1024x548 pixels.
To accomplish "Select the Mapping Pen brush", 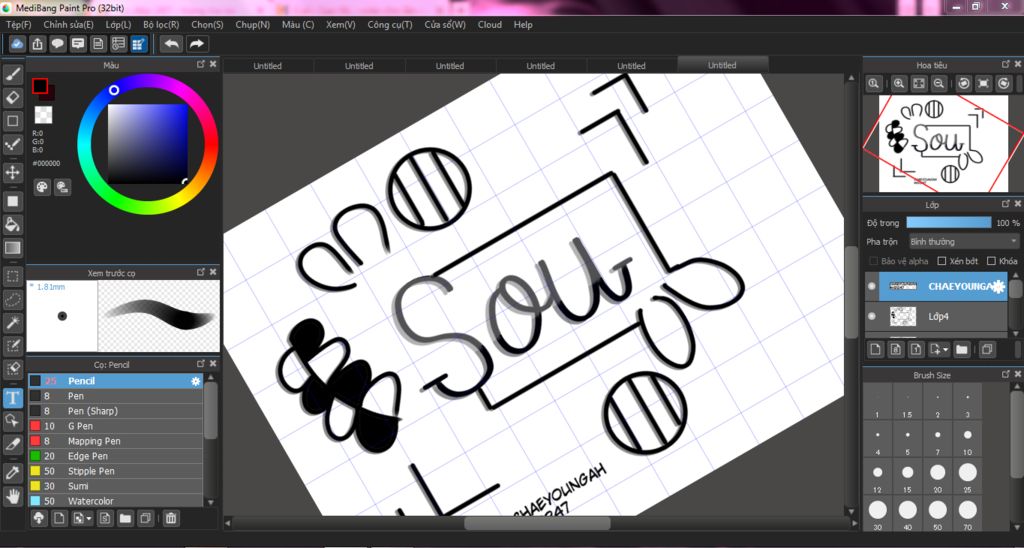I will (x=116, y=441).
